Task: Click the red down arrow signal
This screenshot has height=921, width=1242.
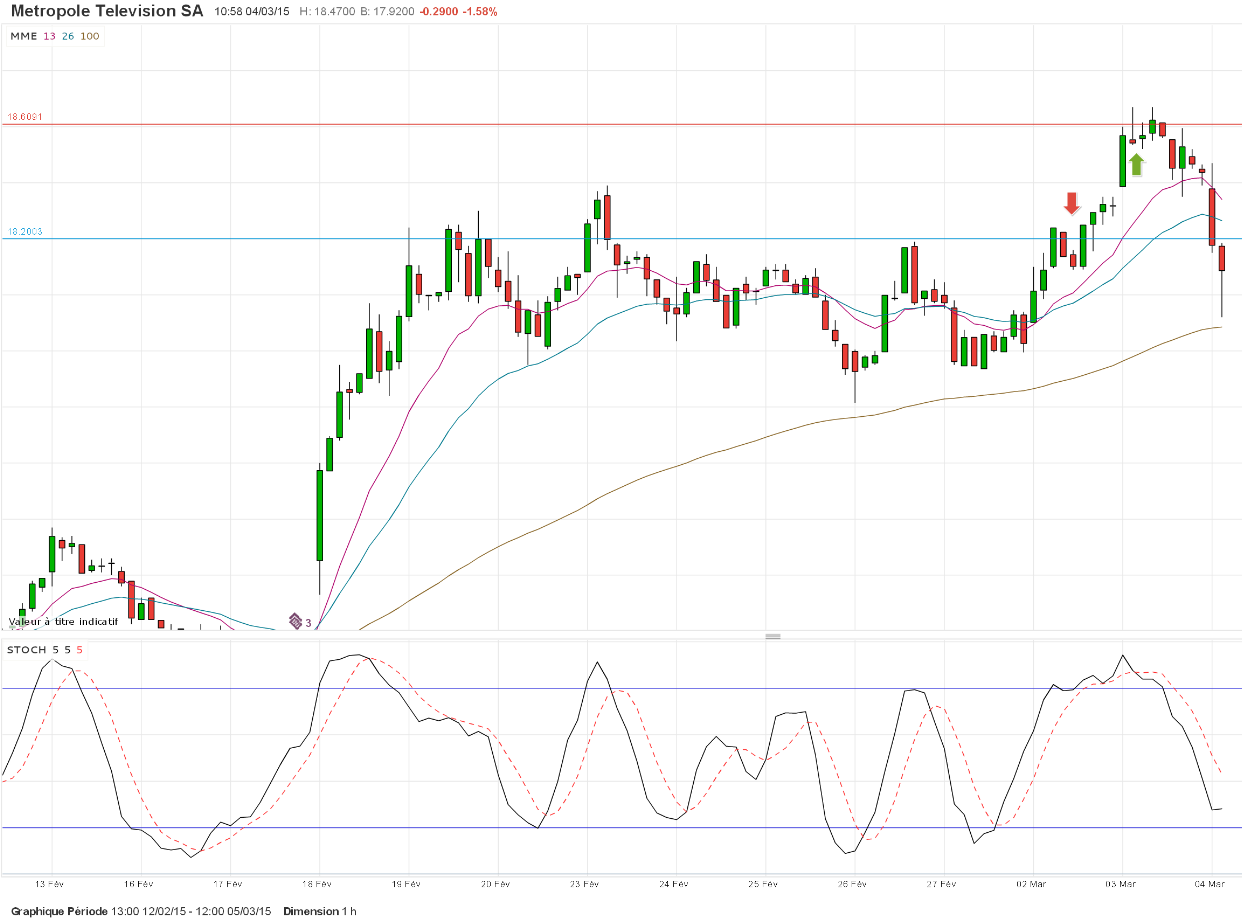Action: coord(1071,203)
